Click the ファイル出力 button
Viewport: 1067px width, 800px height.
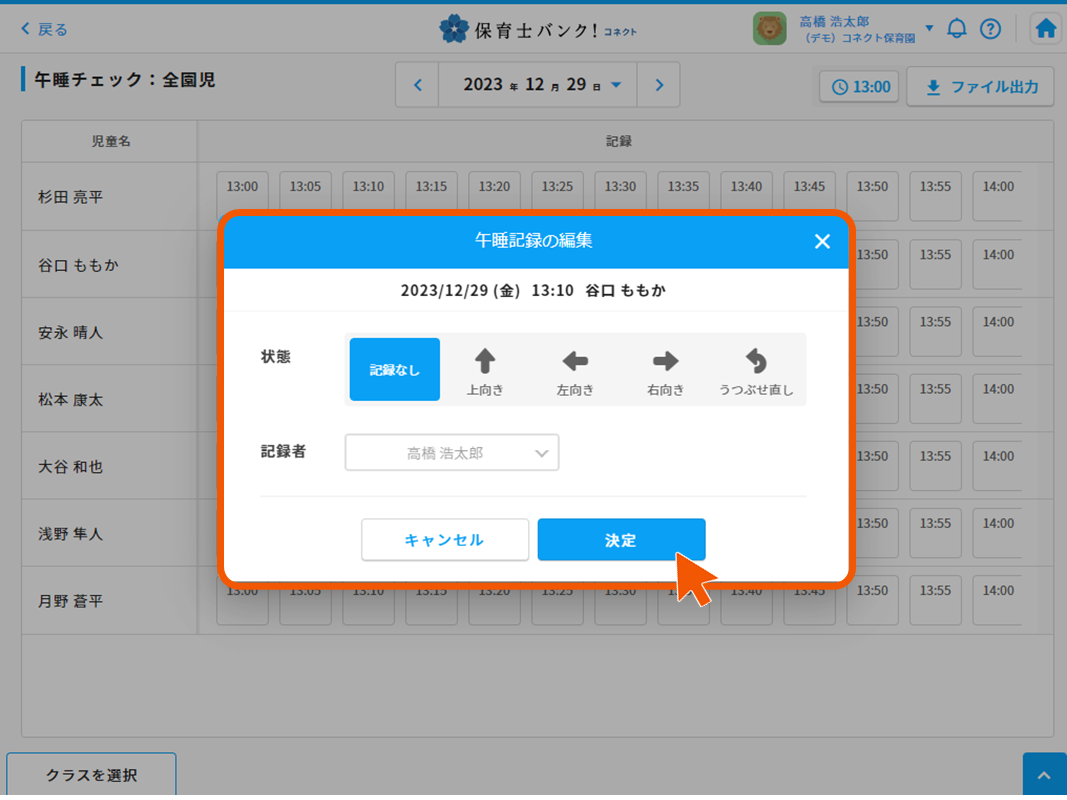[980, 87]
